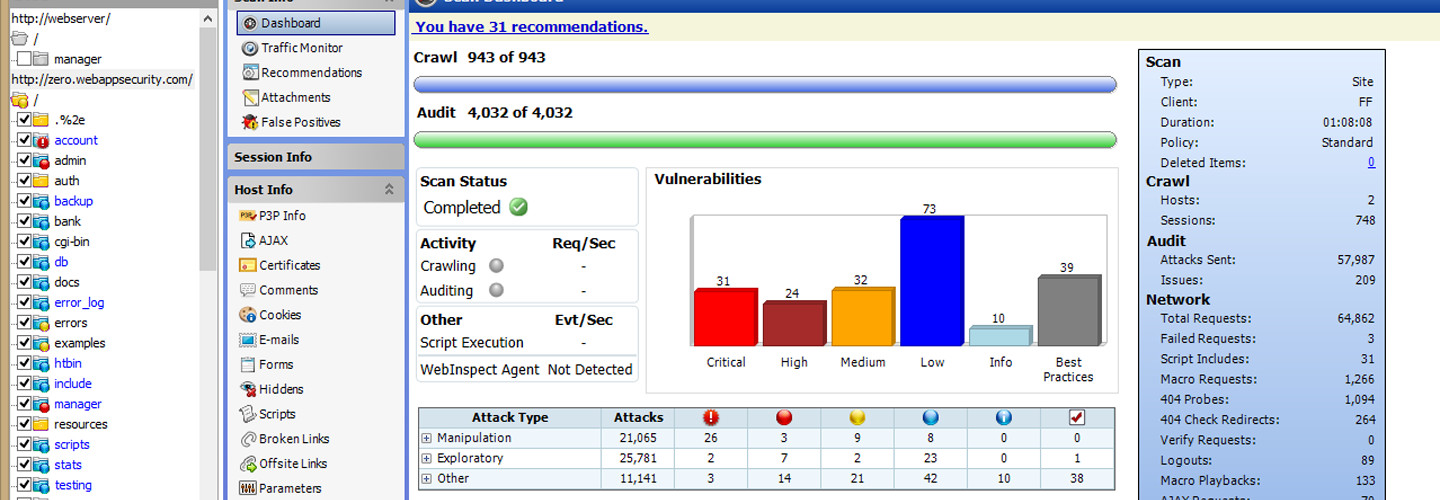Click the high severity red ball icon
Screen dimensions: 1440x500
[784, 418]
